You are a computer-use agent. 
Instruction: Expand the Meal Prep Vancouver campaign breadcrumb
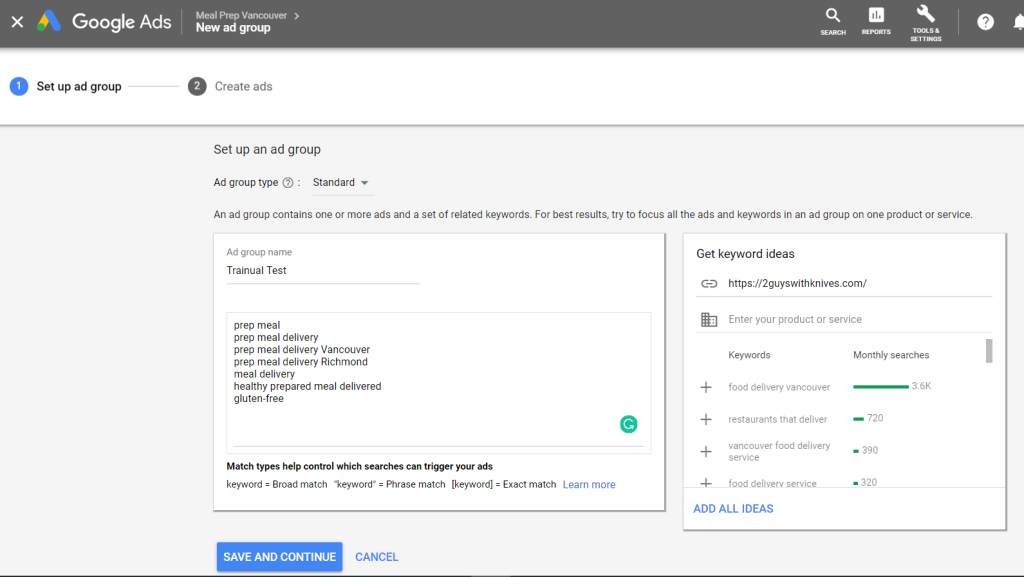(x=248, y=15)
